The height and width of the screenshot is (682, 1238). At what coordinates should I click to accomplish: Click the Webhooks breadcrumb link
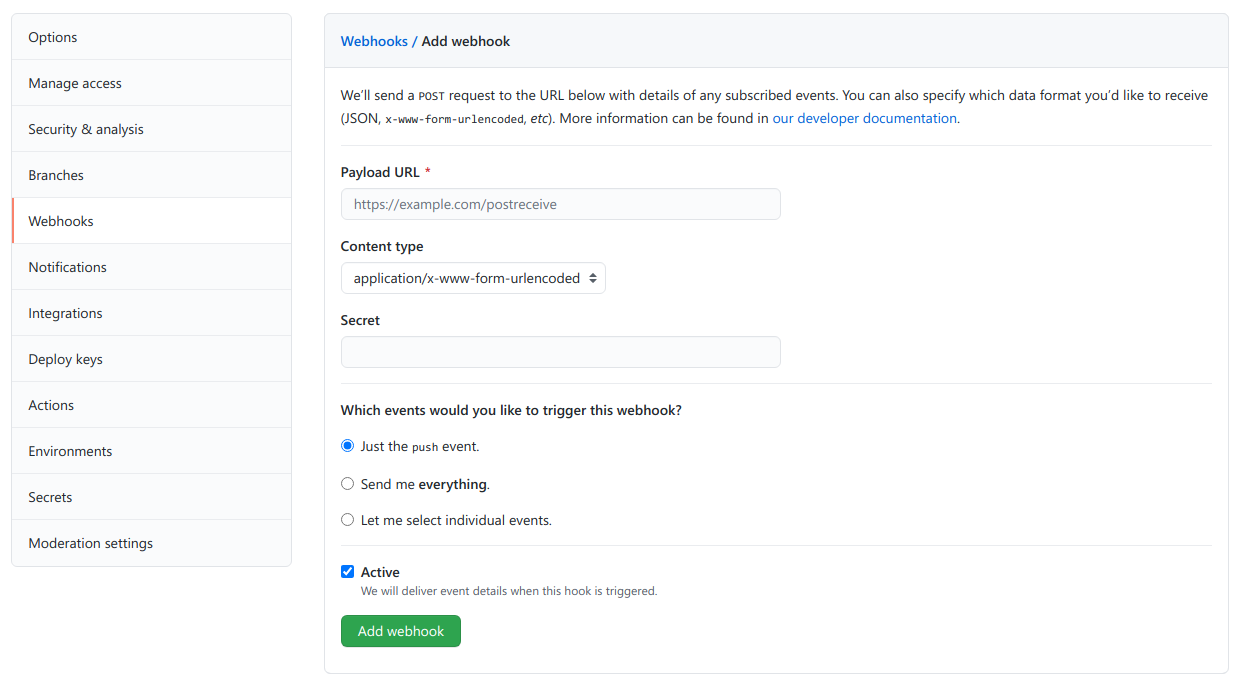374,41
